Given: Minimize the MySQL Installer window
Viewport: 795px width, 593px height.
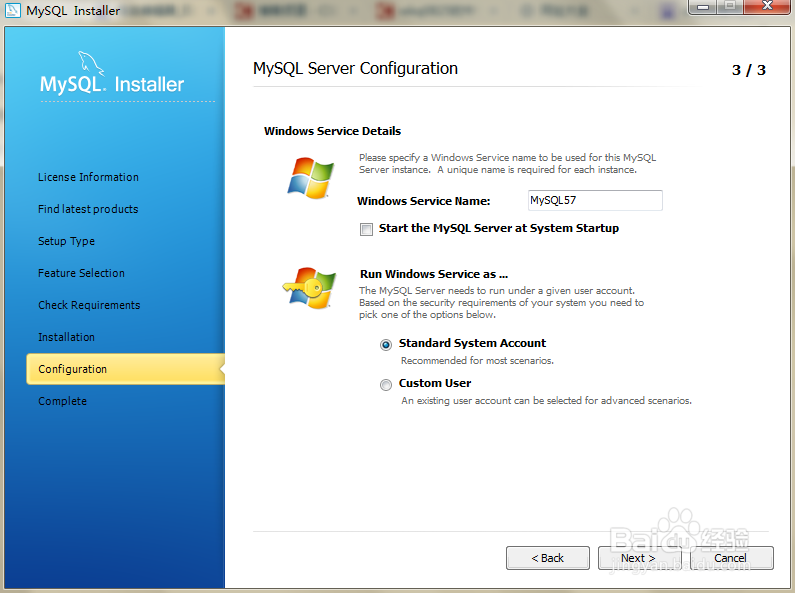Looking at the screenshot, I should (703, 7).
